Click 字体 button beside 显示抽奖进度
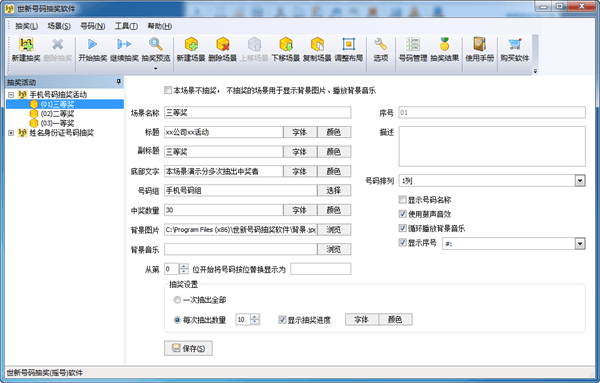 [362, 319]
